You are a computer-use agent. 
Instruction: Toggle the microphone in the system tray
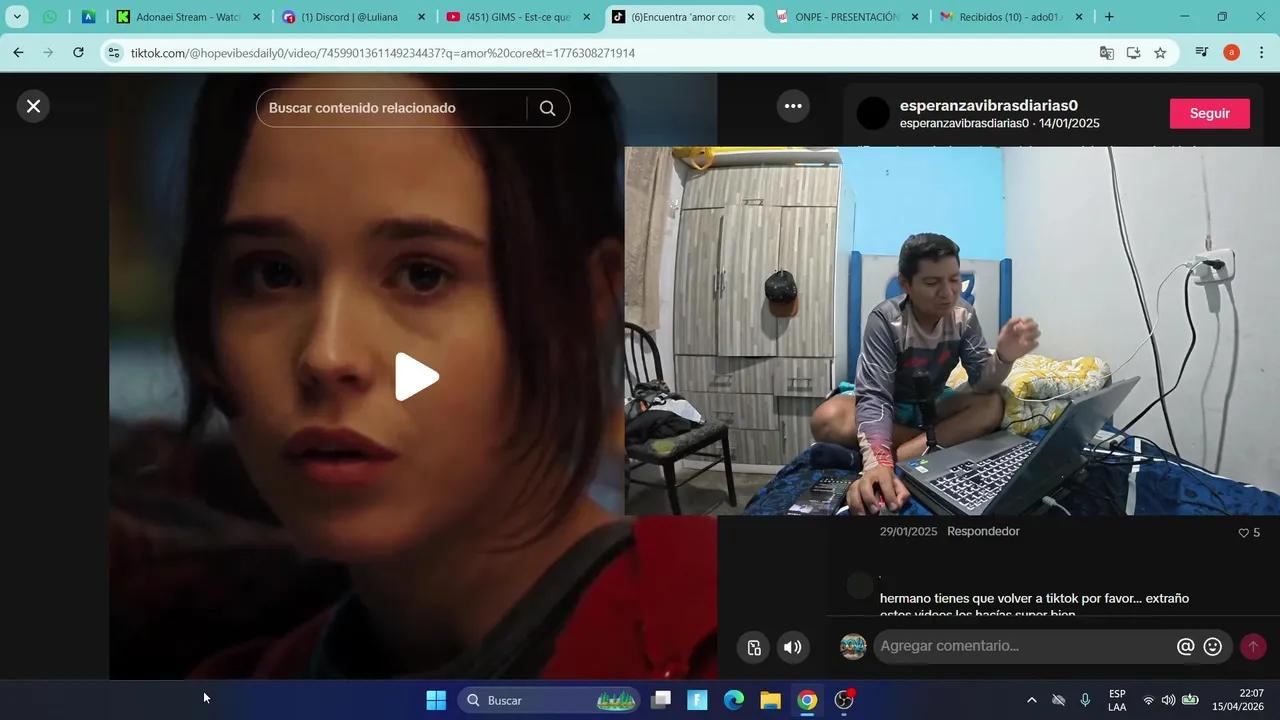[1084, 701]
